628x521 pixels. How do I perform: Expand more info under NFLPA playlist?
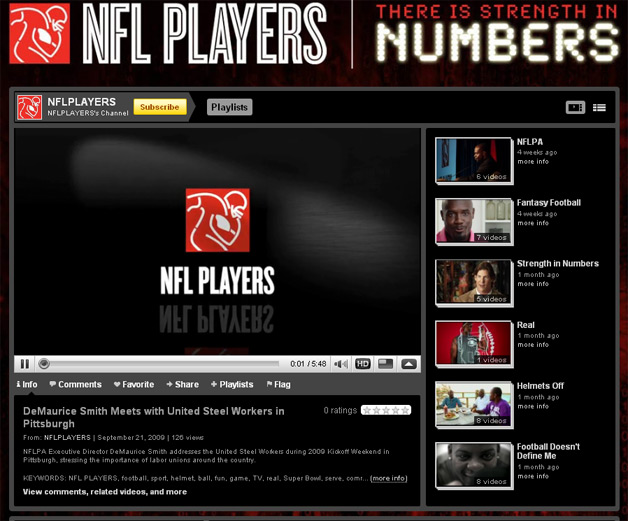(x=533, y=161)
